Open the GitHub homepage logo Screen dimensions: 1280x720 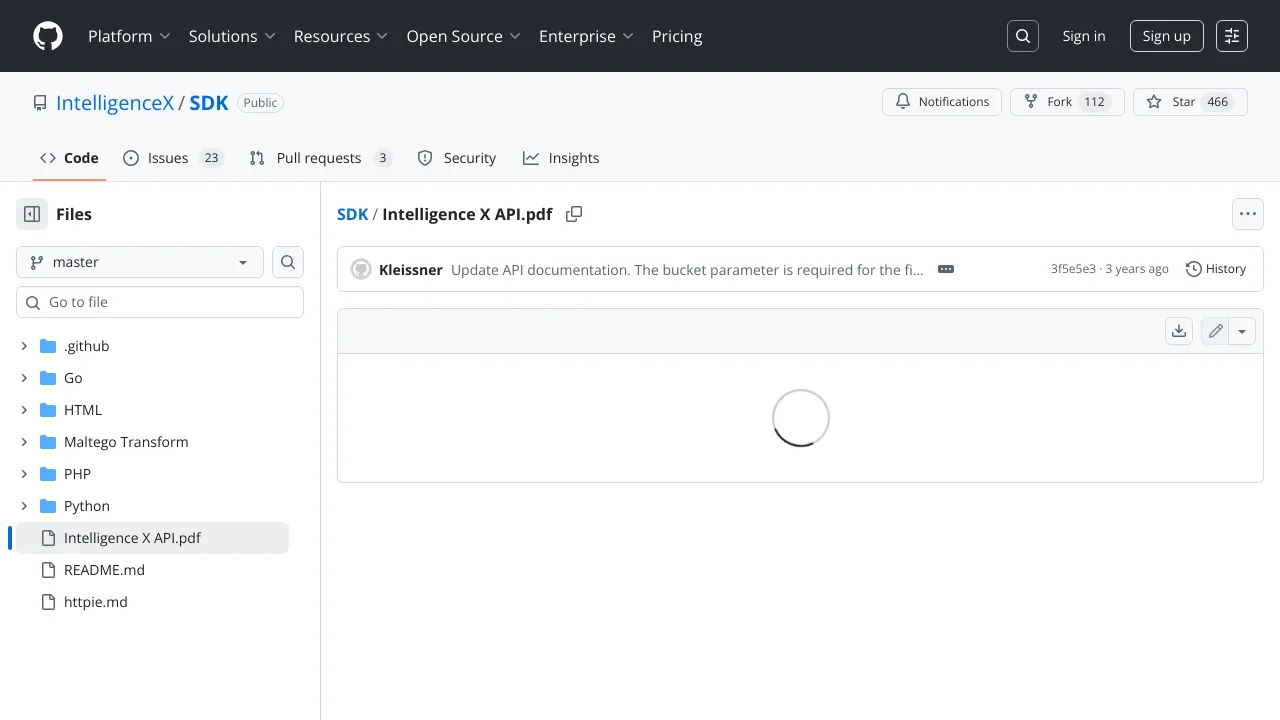click(48, 36)
